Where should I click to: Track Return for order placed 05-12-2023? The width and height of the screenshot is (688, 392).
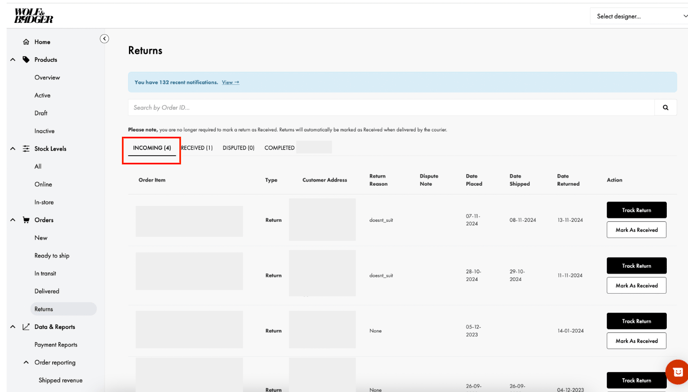pyautogui.click(x=636, y=321)
